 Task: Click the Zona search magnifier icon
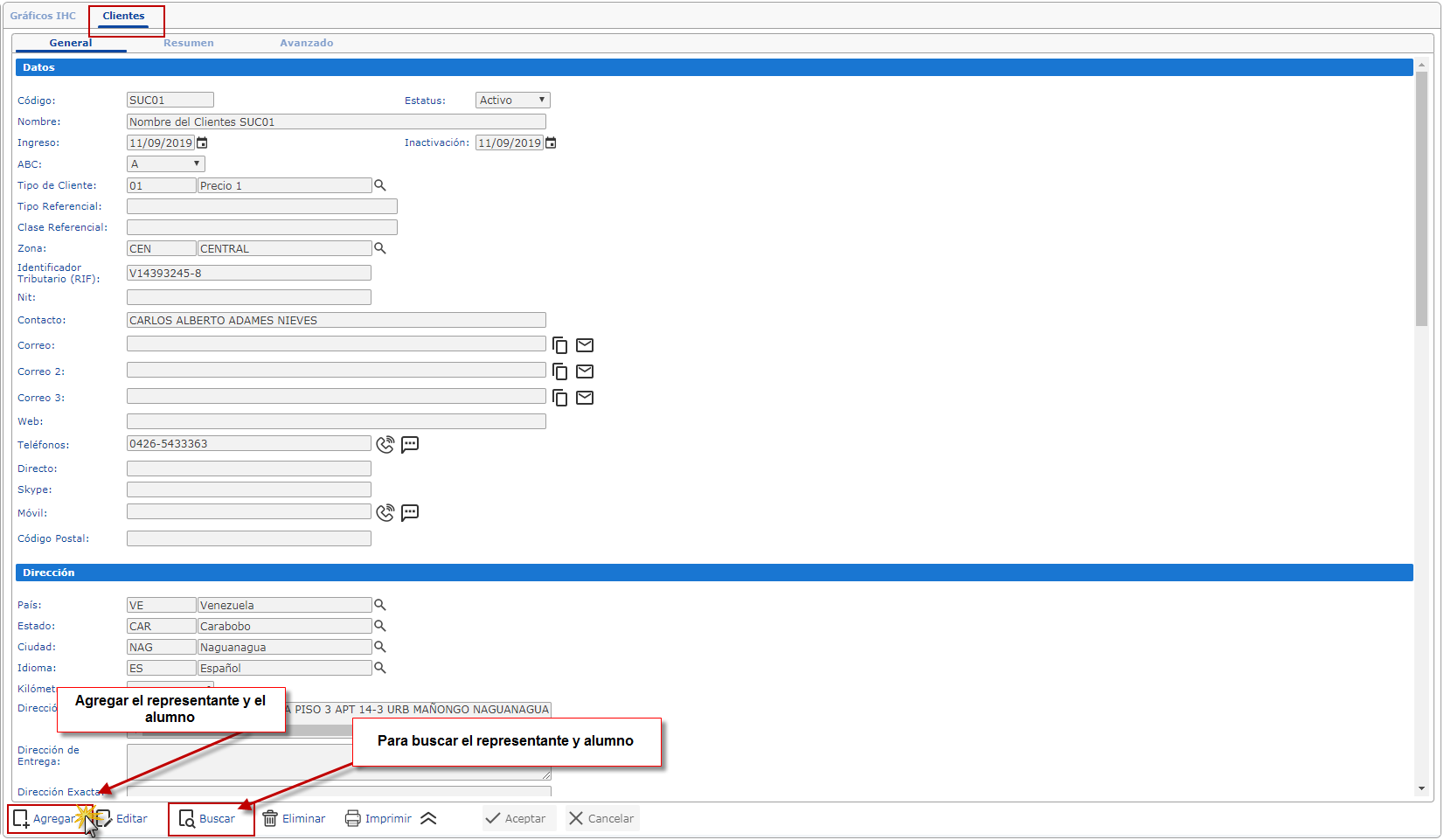coord(380,248)
